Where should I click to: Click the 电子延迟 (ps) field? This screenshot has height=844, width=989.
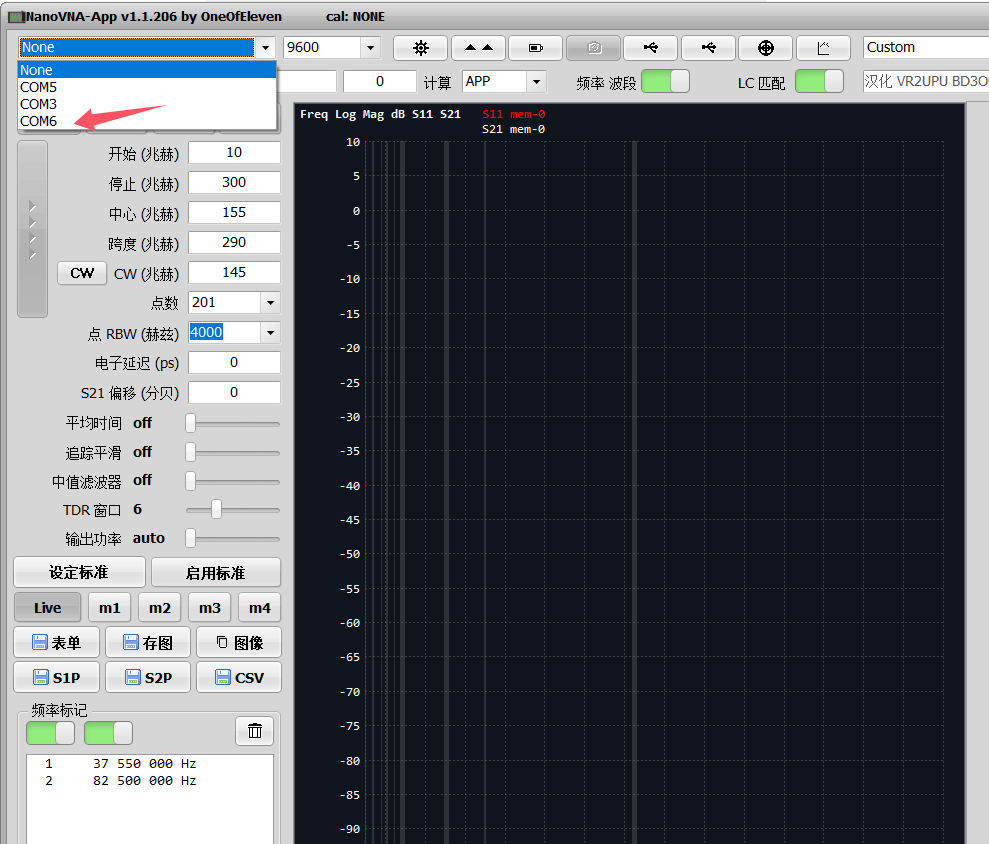tap(234, 363)
